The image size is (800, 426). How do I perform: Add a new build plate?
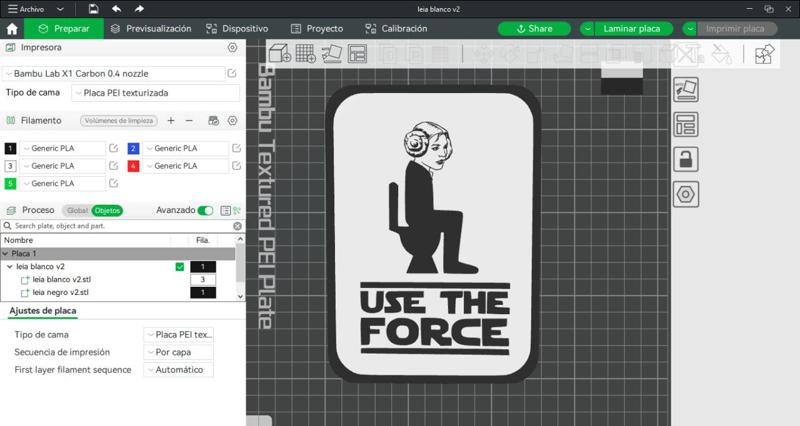pyautogui.click(x=306, y=54)
